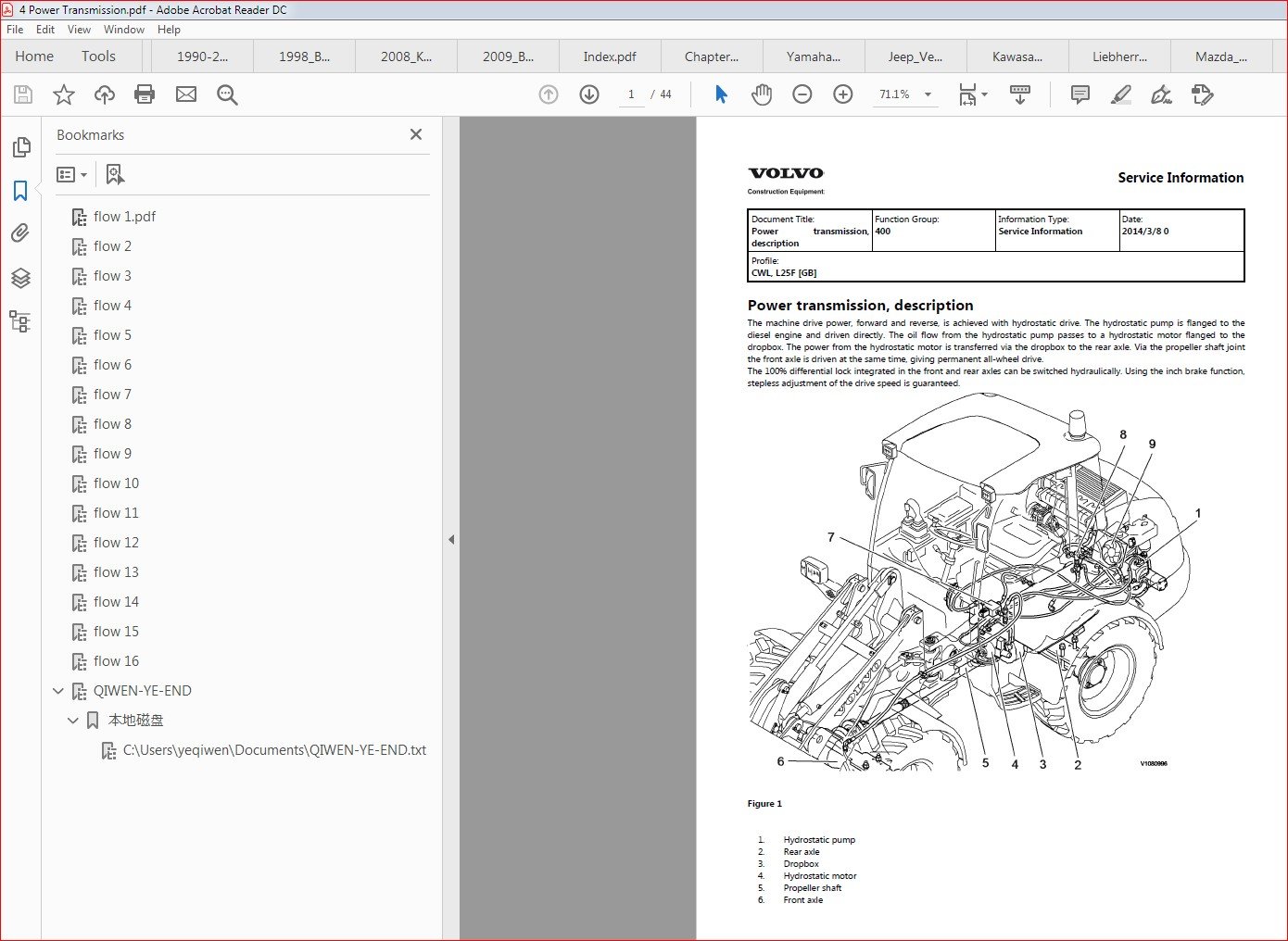1288x941 pixels.
Task: Add a sticky note comment
Action: click(1080, 94)
